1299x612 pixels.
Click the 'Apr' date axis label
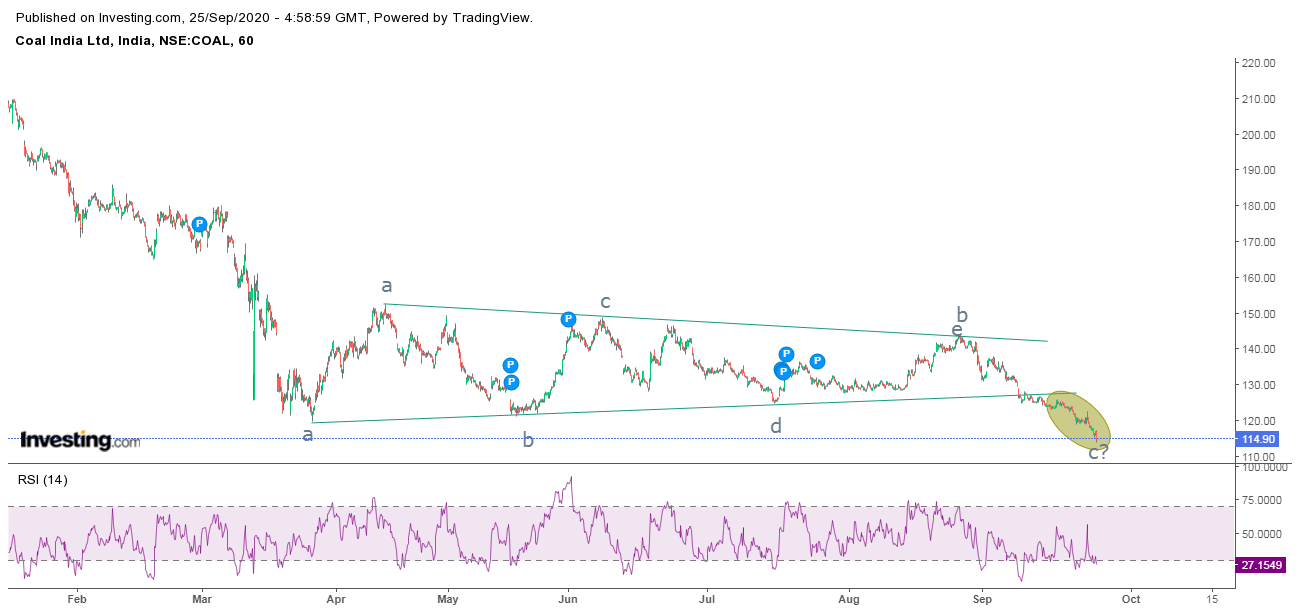click(334, 600)
